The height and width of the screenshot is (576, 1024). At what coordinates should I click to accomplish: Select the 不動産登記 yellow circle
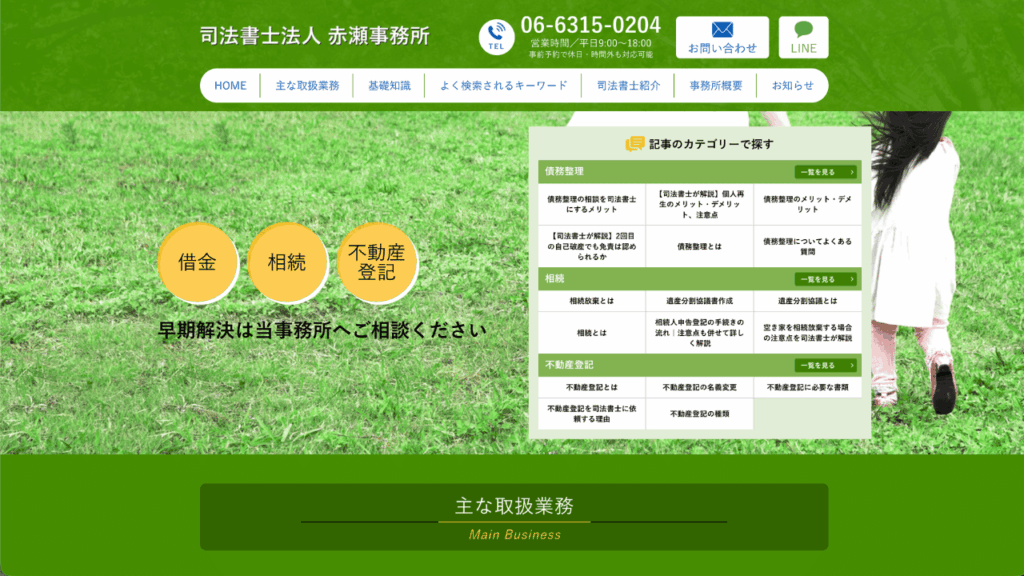click(x=376, y=263)
